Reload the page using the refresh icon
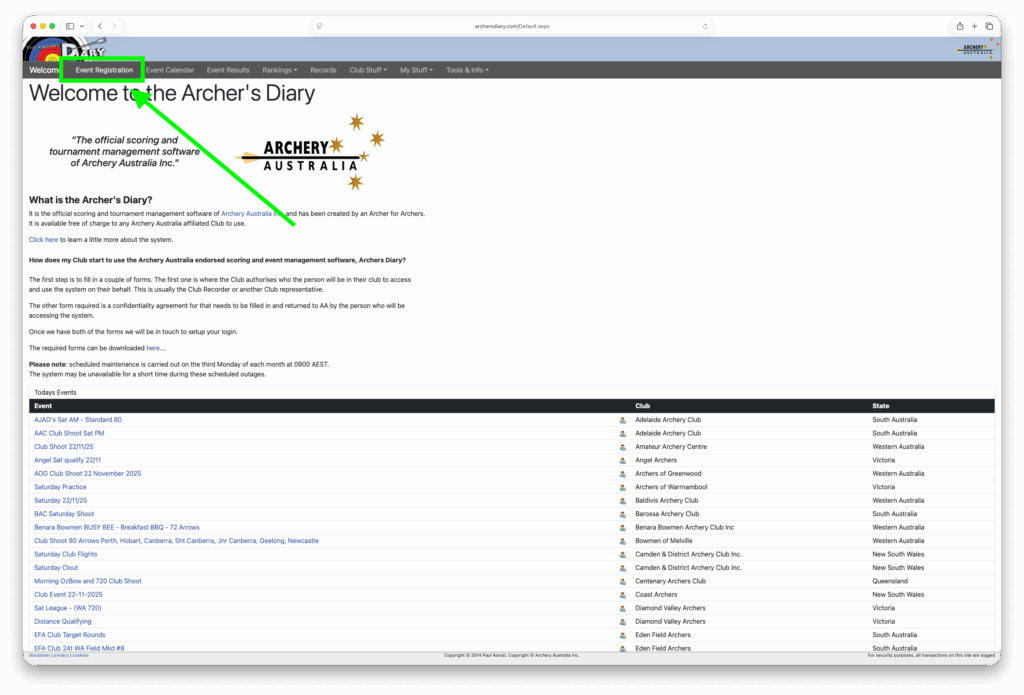Image resolution: width=1024 pixels, height=695 pixels. (705, 26)
